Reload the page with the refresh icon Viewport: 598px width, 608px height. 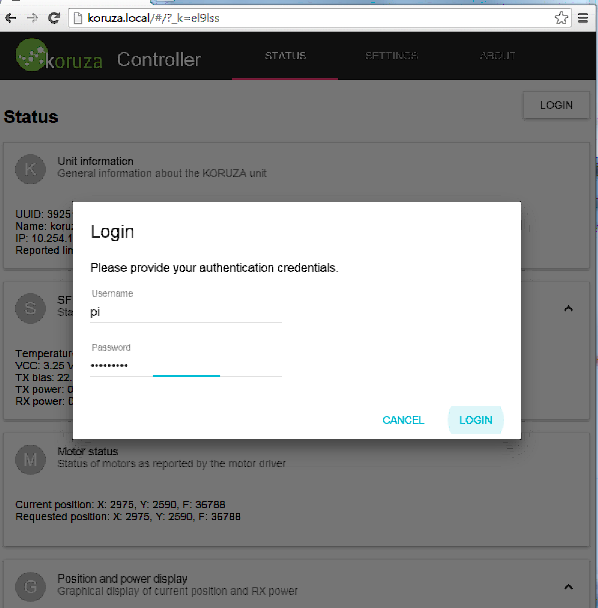(54, 18)
